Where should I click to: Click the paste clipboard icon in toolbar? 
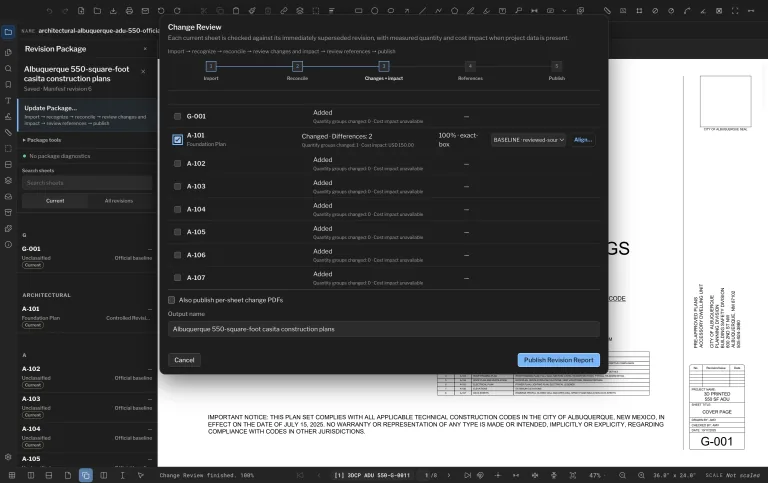pos(236,11)
